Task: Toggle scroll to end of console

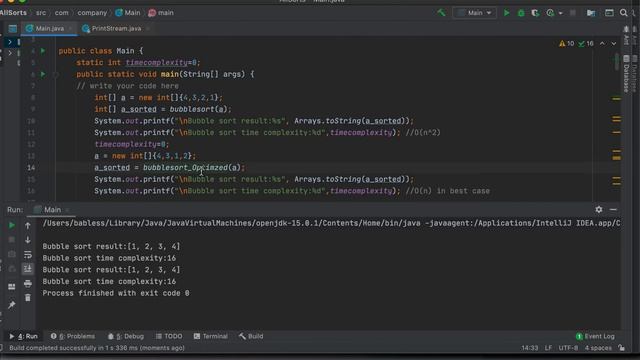Action: point(27,269)
